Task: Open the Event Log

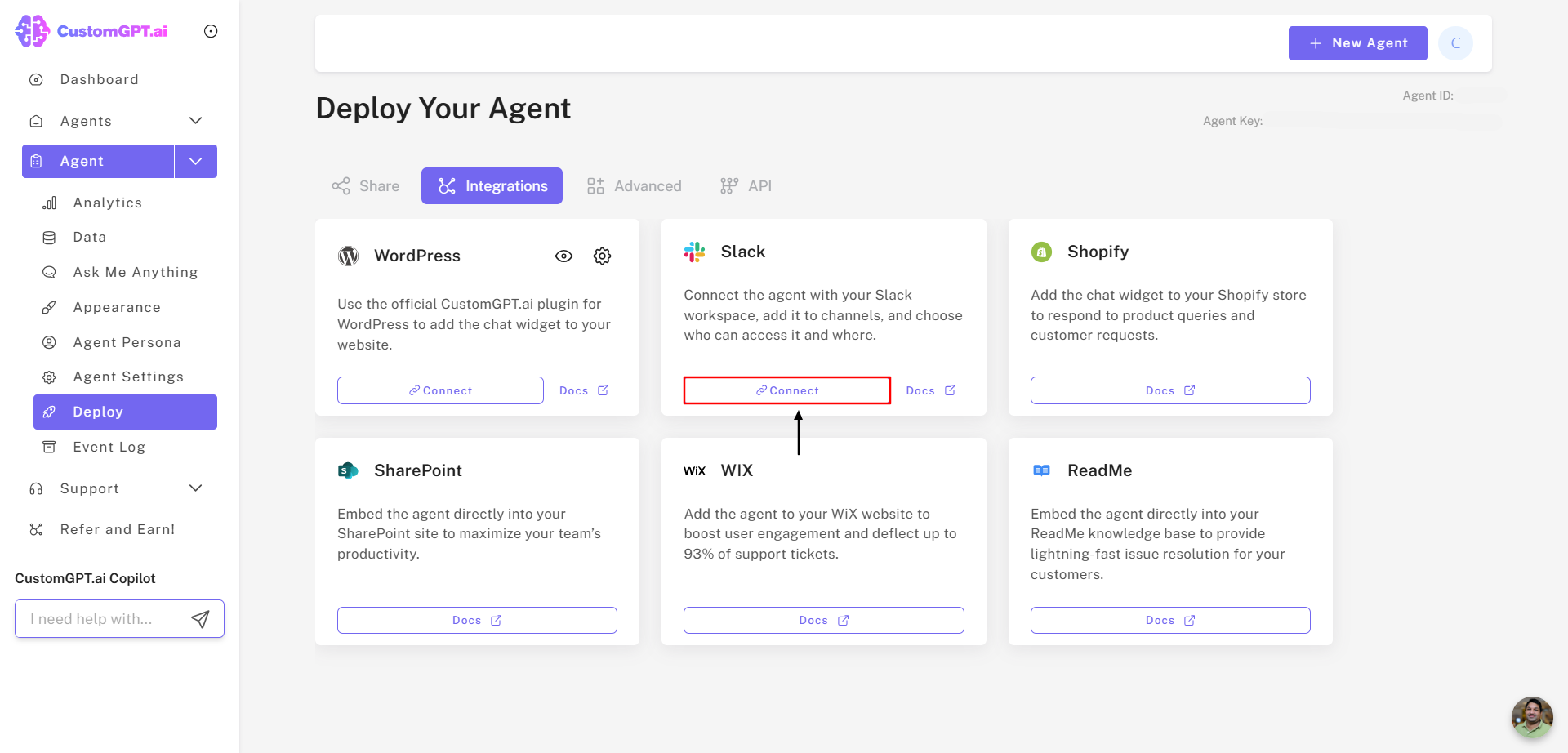Action: pyautogui.click(x=109, y=447)
